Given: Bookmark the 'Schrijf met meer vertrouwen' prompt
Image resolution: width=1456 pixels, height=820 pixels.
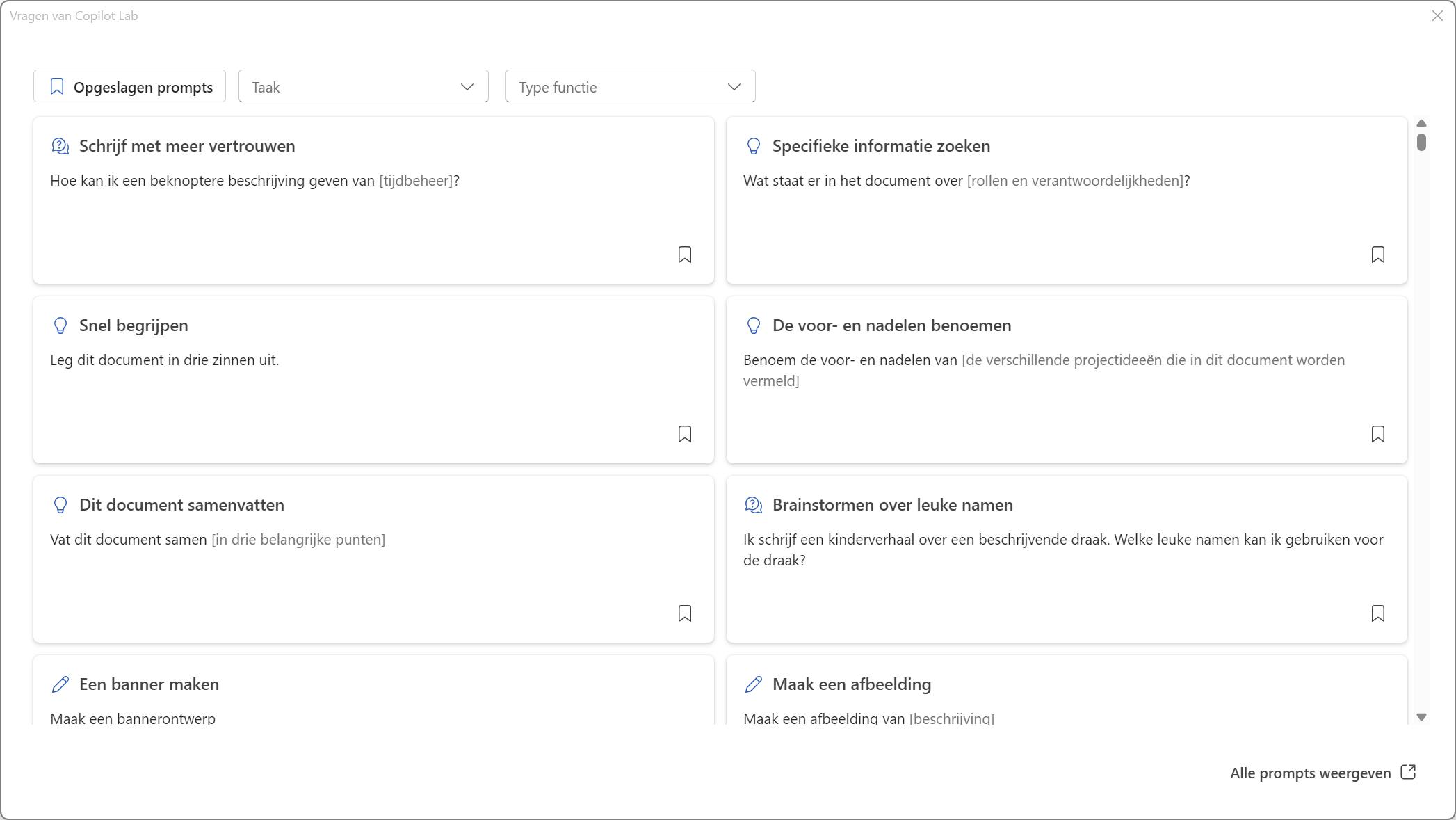Looking at the screenshot, I should click(x=684, y=255).
